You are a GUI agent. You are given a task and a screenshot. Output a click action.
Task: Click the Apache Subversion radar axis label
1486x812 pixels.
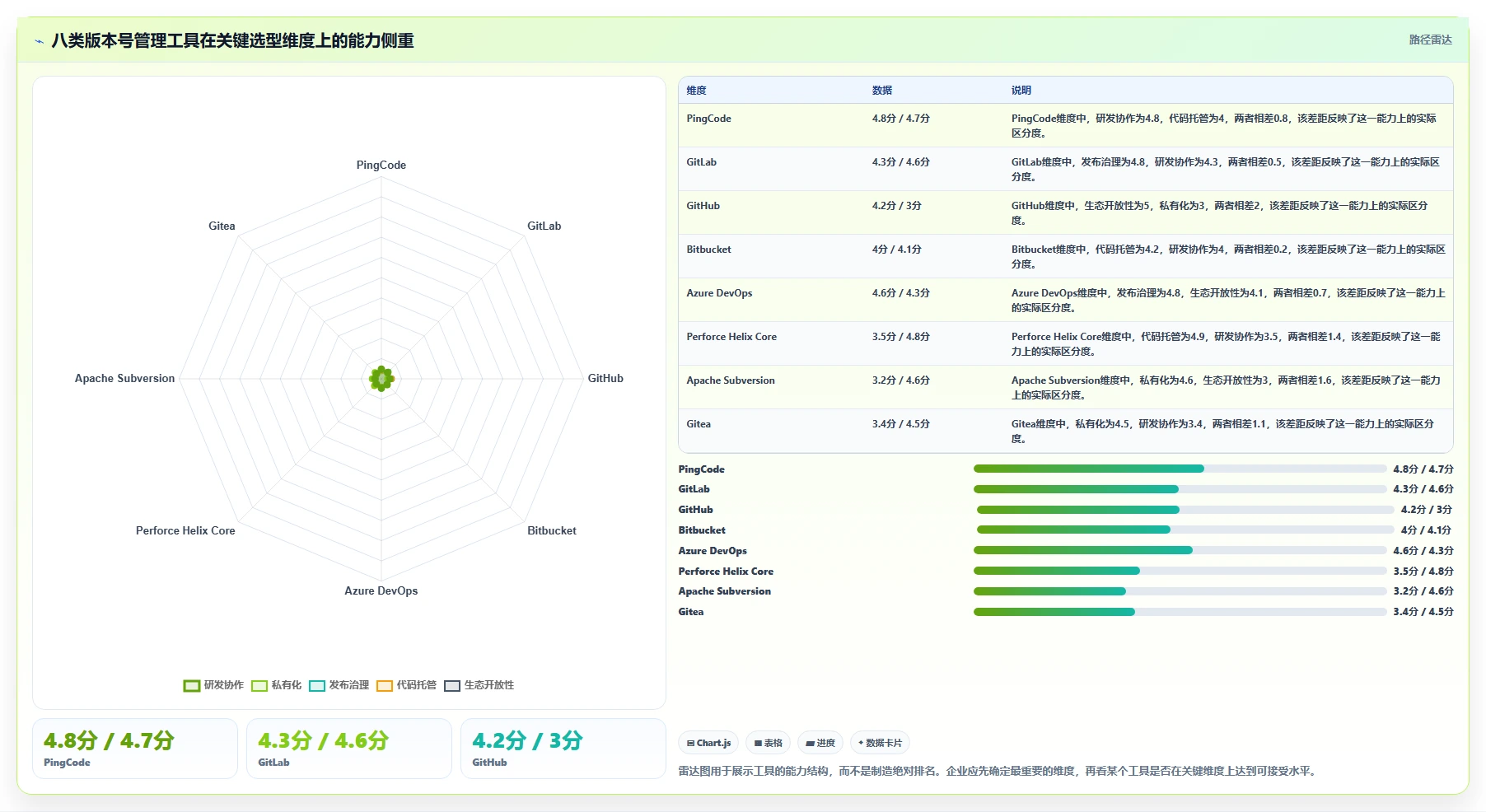pyautogui.click(x=124, y=379)
